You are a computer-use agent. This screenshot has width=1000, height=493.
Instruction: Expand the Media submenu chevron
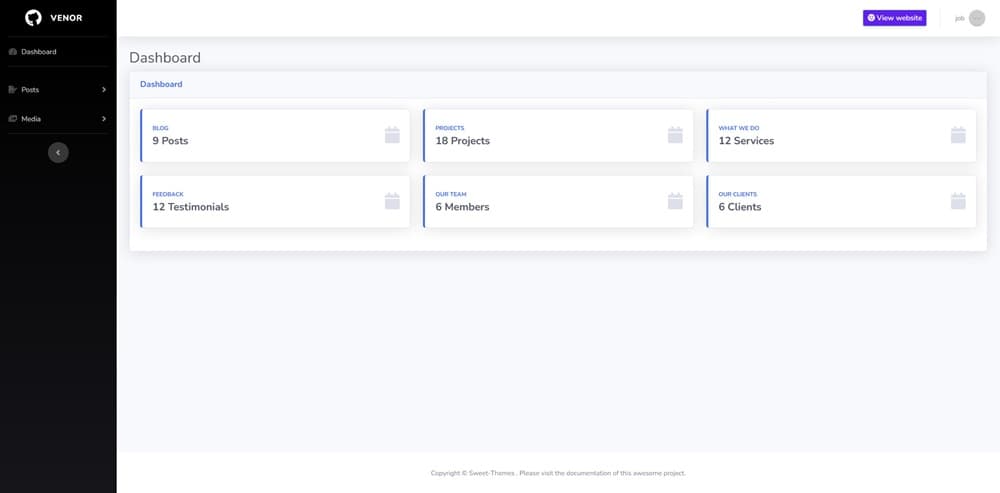click(103, 119)
